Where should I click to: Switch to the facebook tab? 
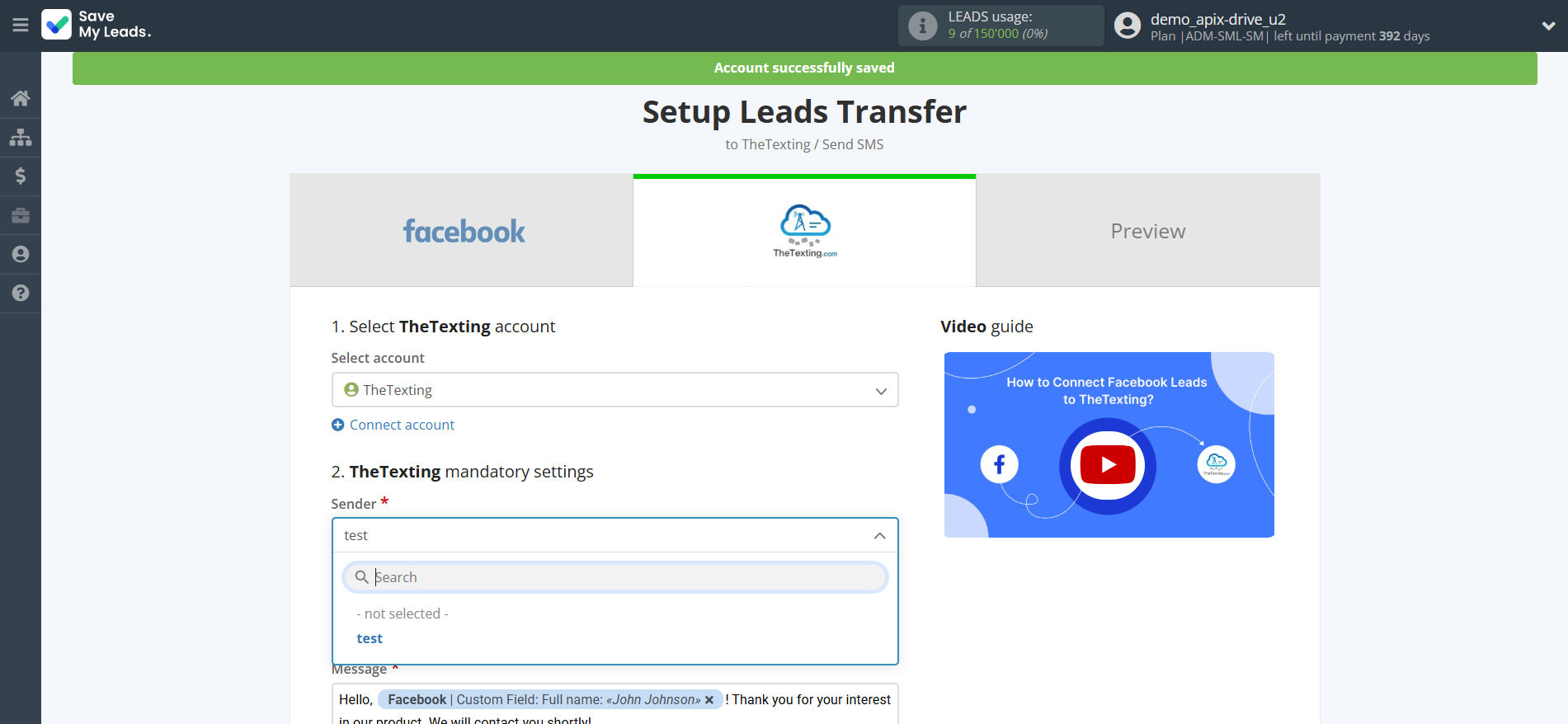(x=462, y=231)
